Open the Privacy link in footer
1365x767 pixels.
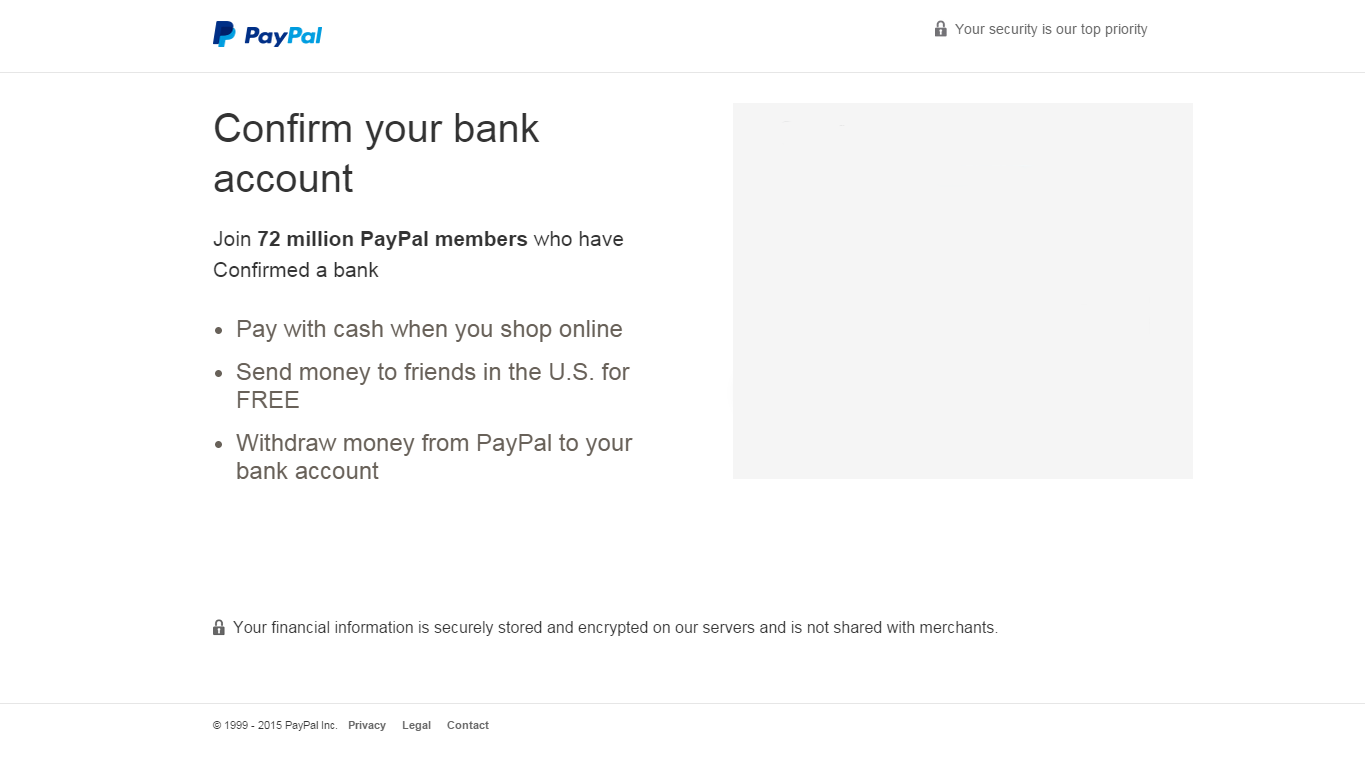coord(367,725)
